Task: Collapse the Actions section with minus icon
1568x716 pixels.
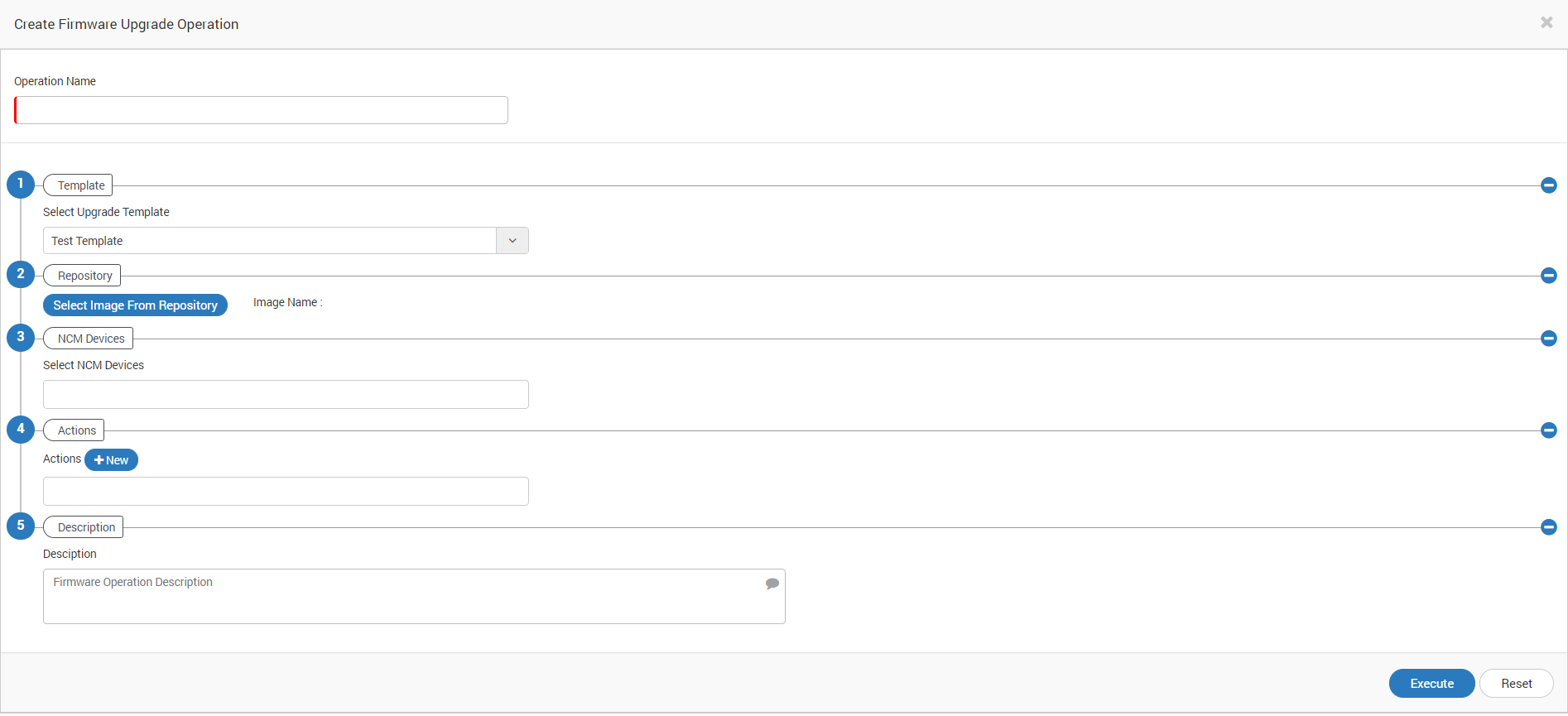Action: pos(1549,430)
